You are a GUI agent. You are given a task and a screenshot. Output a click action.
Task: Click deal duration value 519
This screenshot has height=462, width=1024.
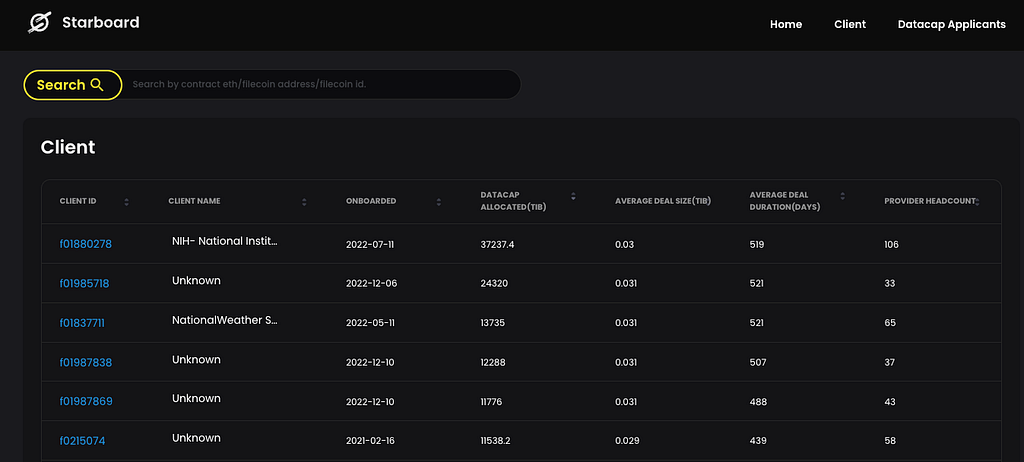(757, 245)
